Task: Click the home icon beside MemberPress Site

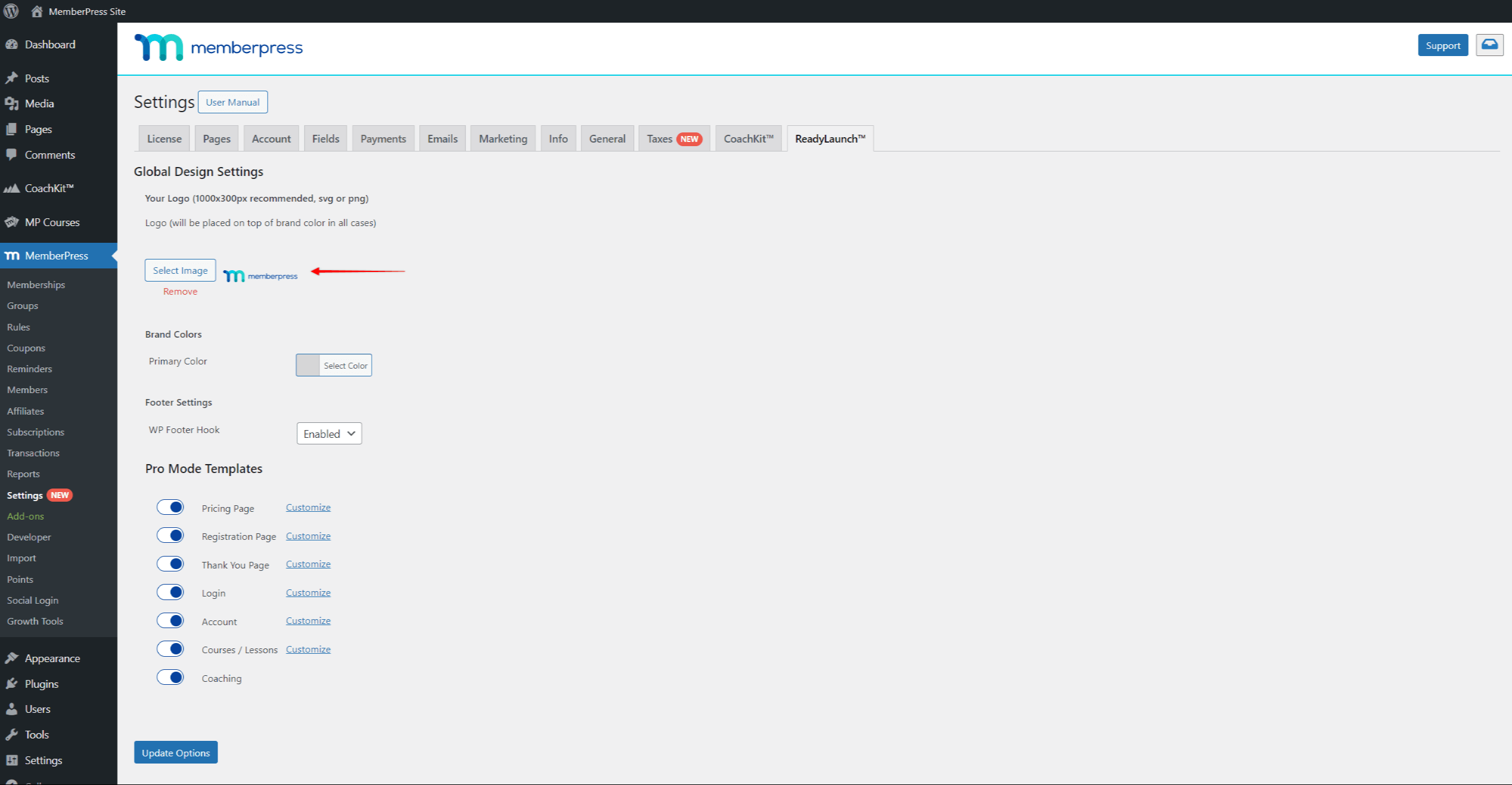Action: point(37,11)
